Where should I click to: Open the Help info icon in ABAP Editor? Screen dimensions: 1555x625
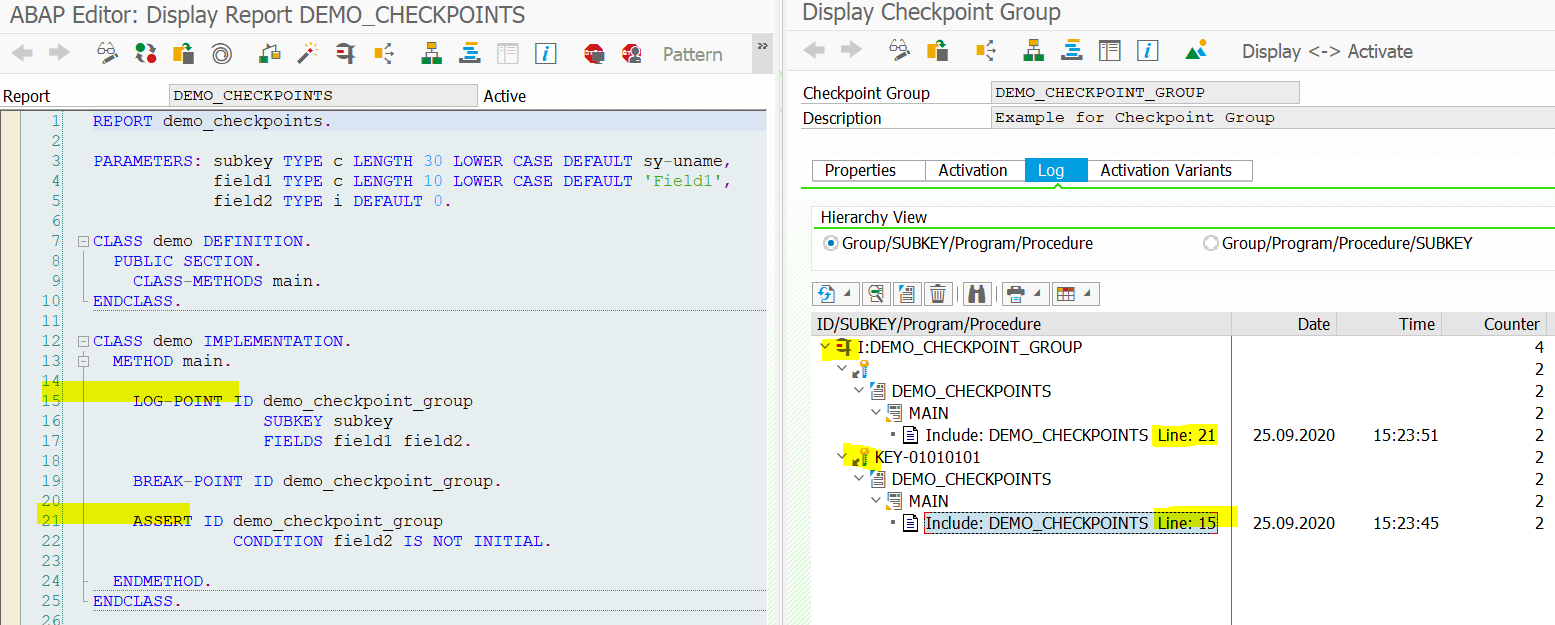(x=545, y=53)
